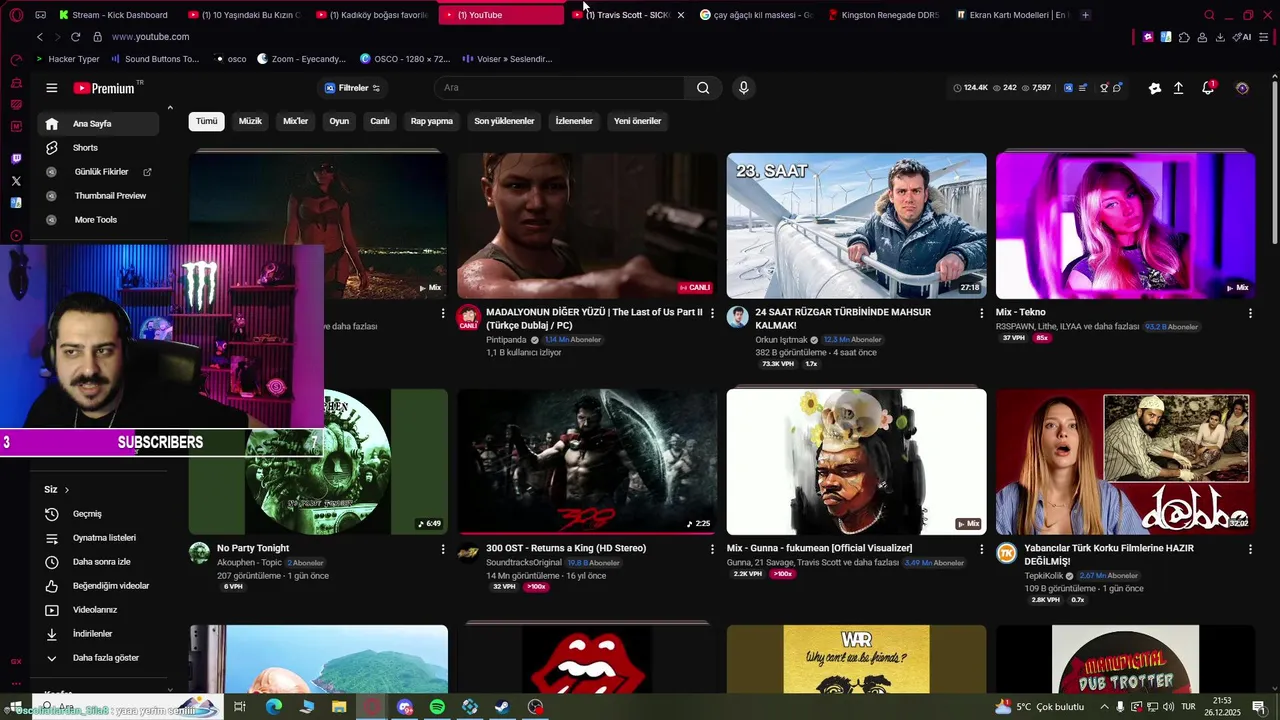Open the video upload icon
Image resolution: width=1280 pixels, height=720 pixels.
click(1179, 88)
